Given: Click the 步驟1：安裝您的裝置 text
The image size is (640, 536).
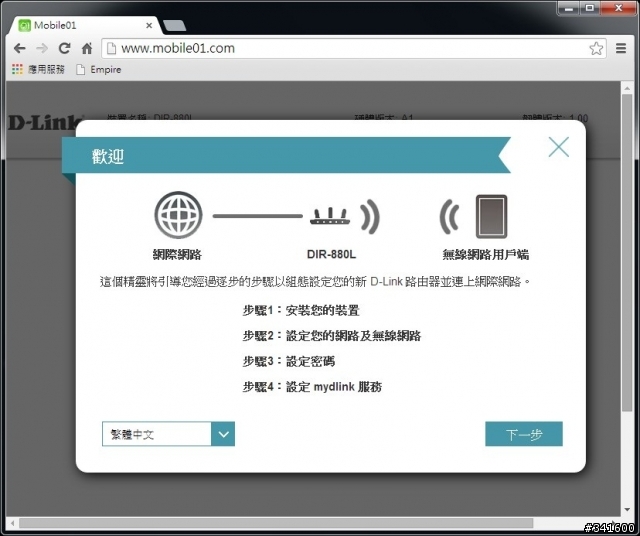Looking at the screenshot, I should point(301,311).
